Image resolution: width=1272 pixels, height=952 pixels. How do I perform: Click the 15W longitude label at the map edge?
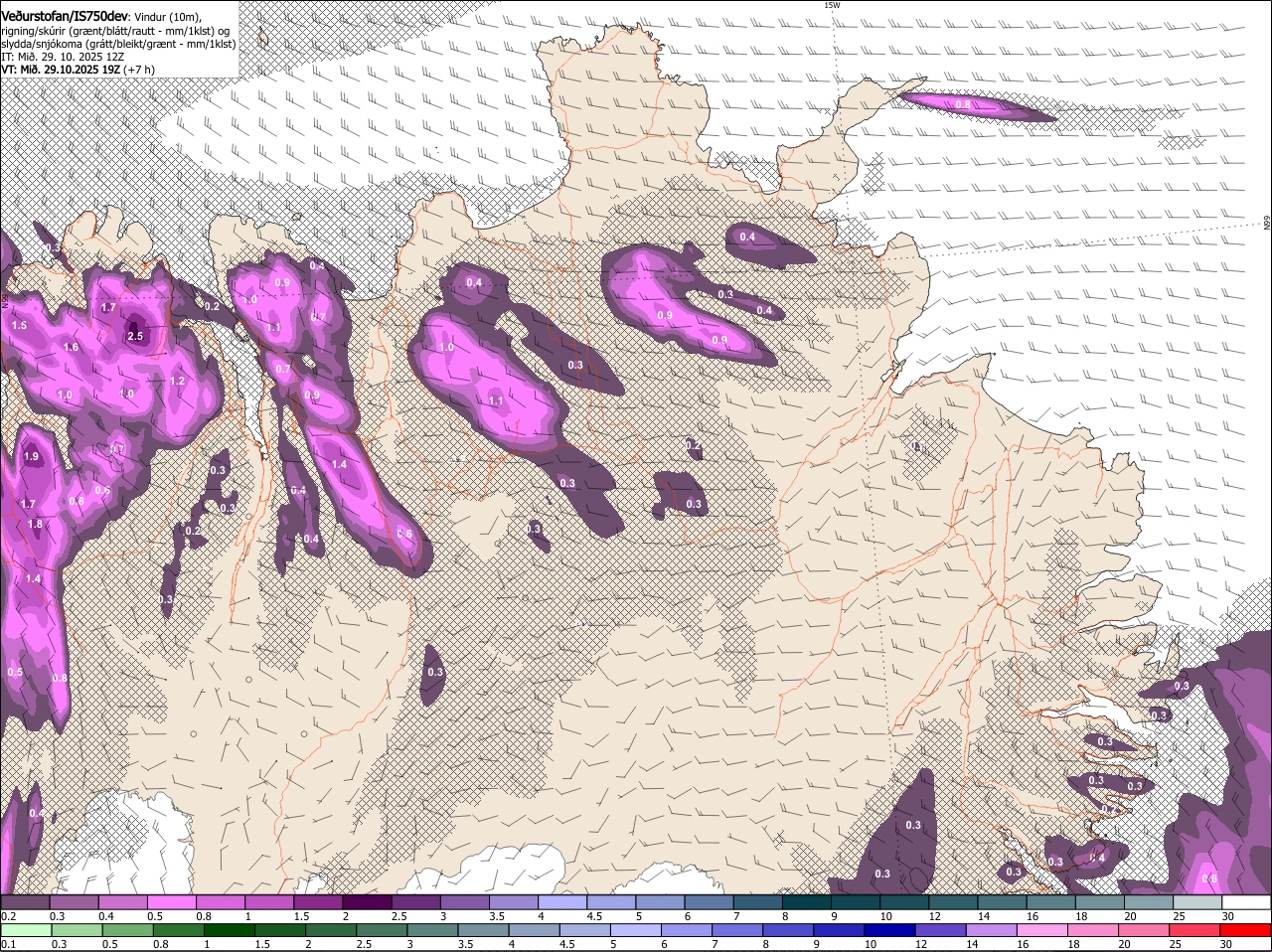click(x=832, y=5)
